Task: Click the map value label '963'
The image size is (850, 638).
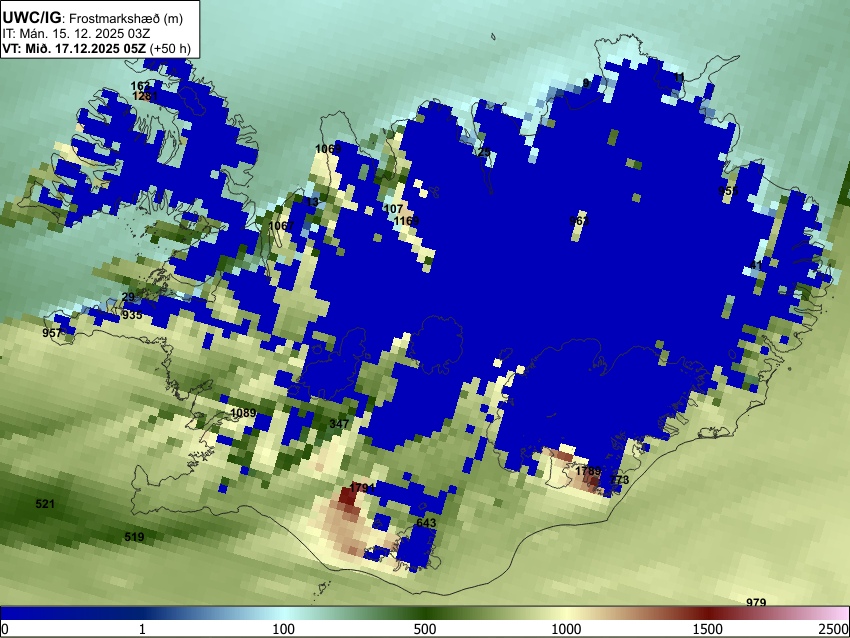Action: (x=579, y=221)
